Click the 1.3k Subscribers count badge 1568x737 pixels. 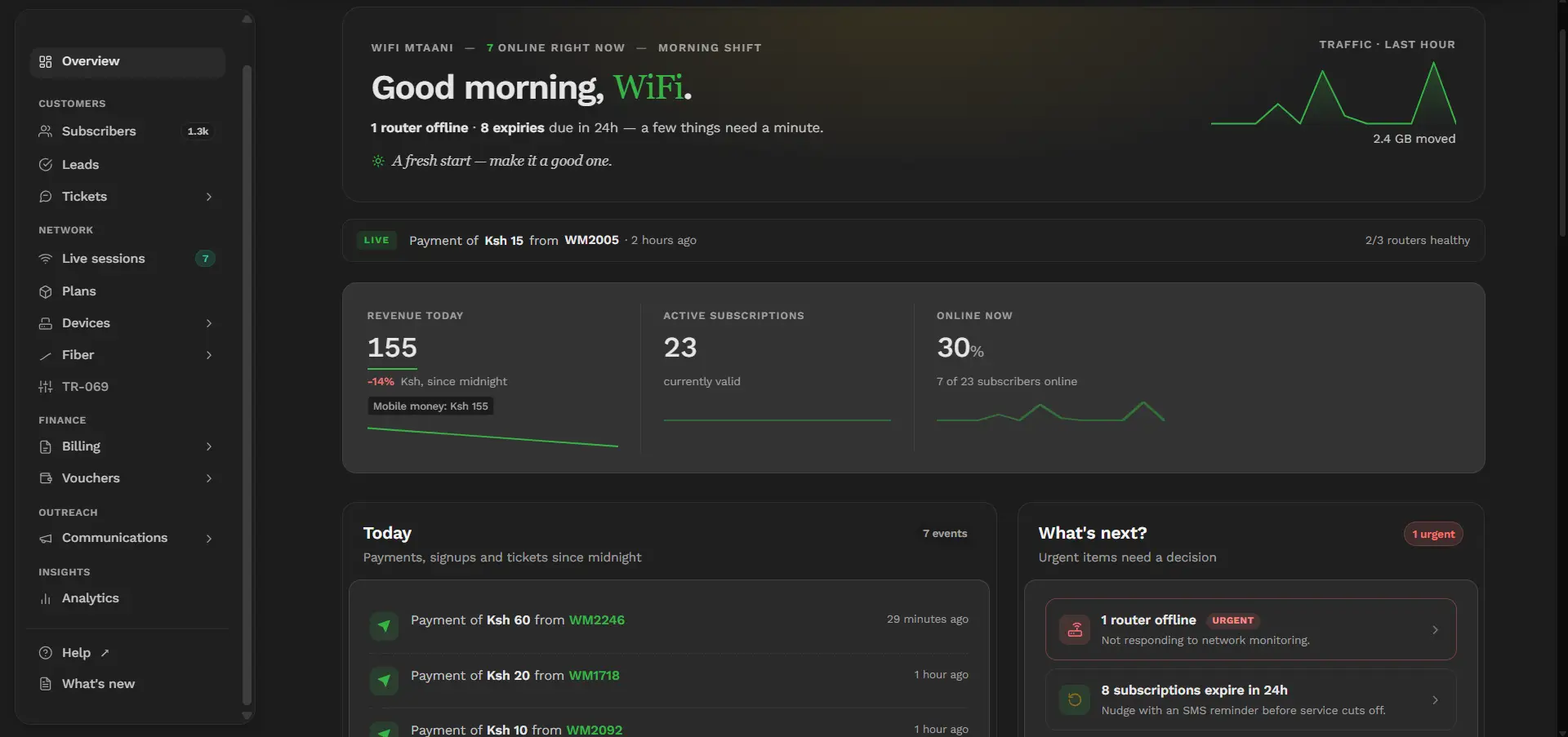click(198, 131)
